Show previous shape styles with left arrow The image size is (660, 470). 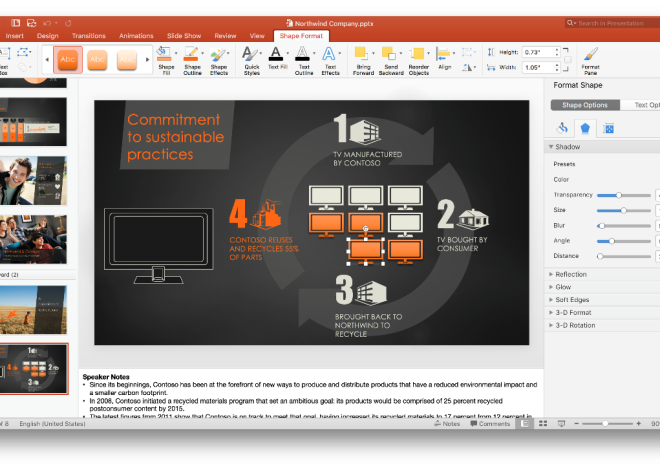pos(47,60)
